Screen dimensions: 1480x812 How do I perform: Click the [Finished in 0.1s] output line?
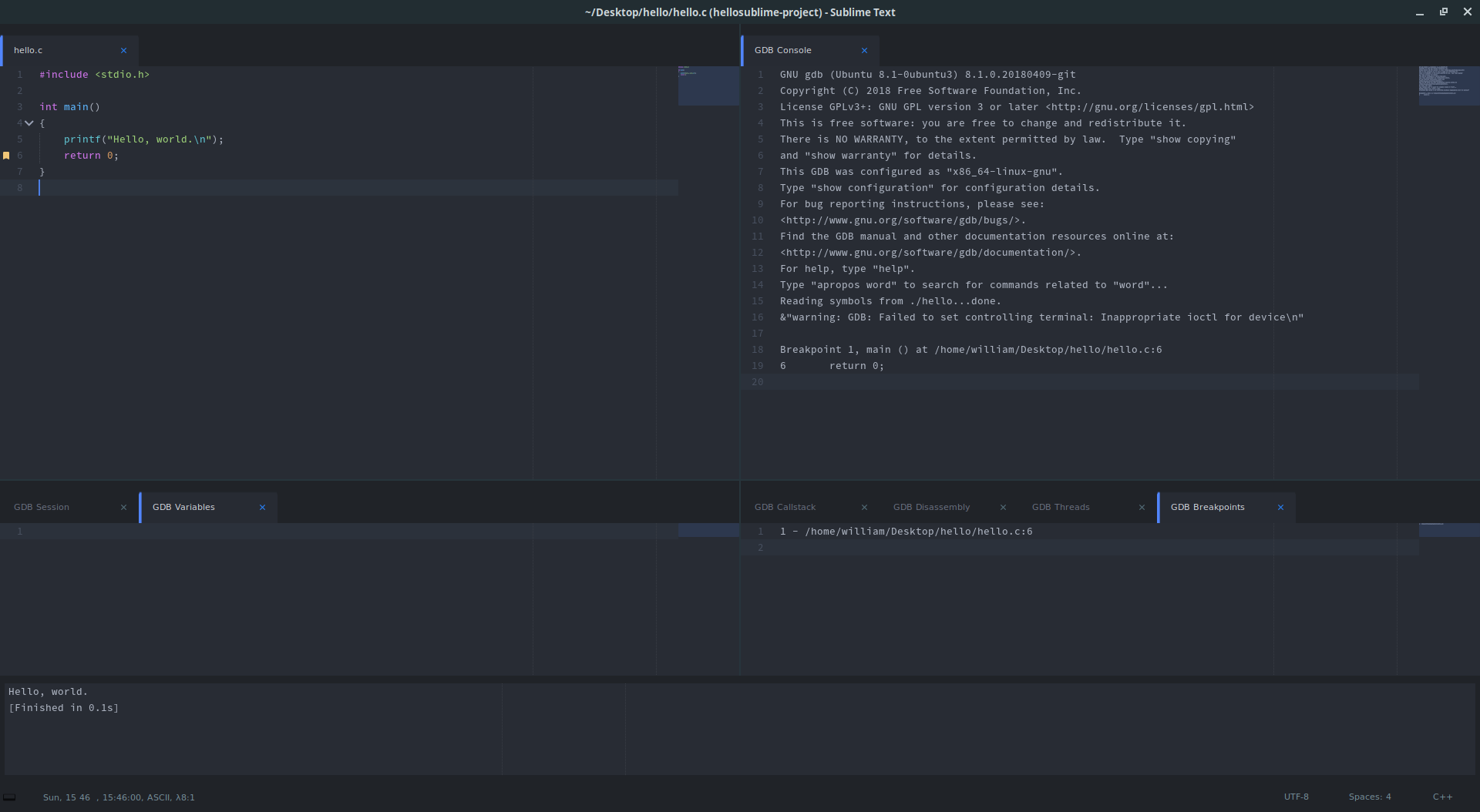tap(63, 708)
